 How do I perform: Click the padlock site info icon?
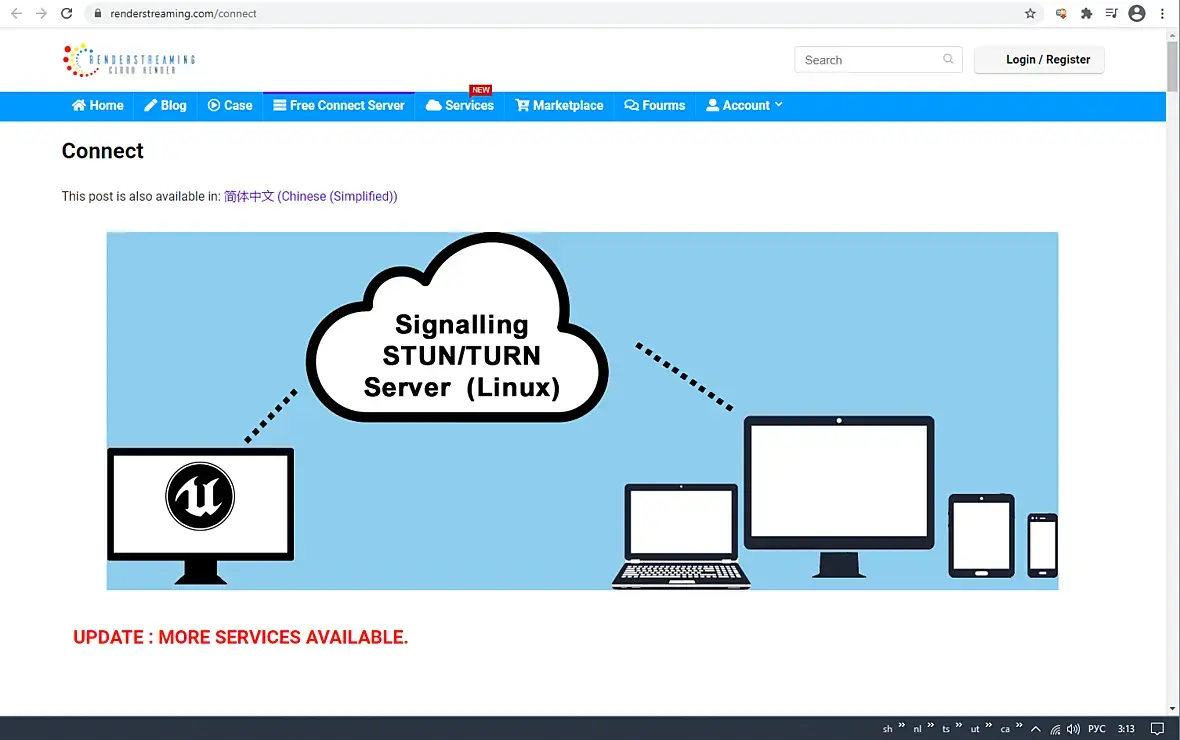tap(98, 14)
